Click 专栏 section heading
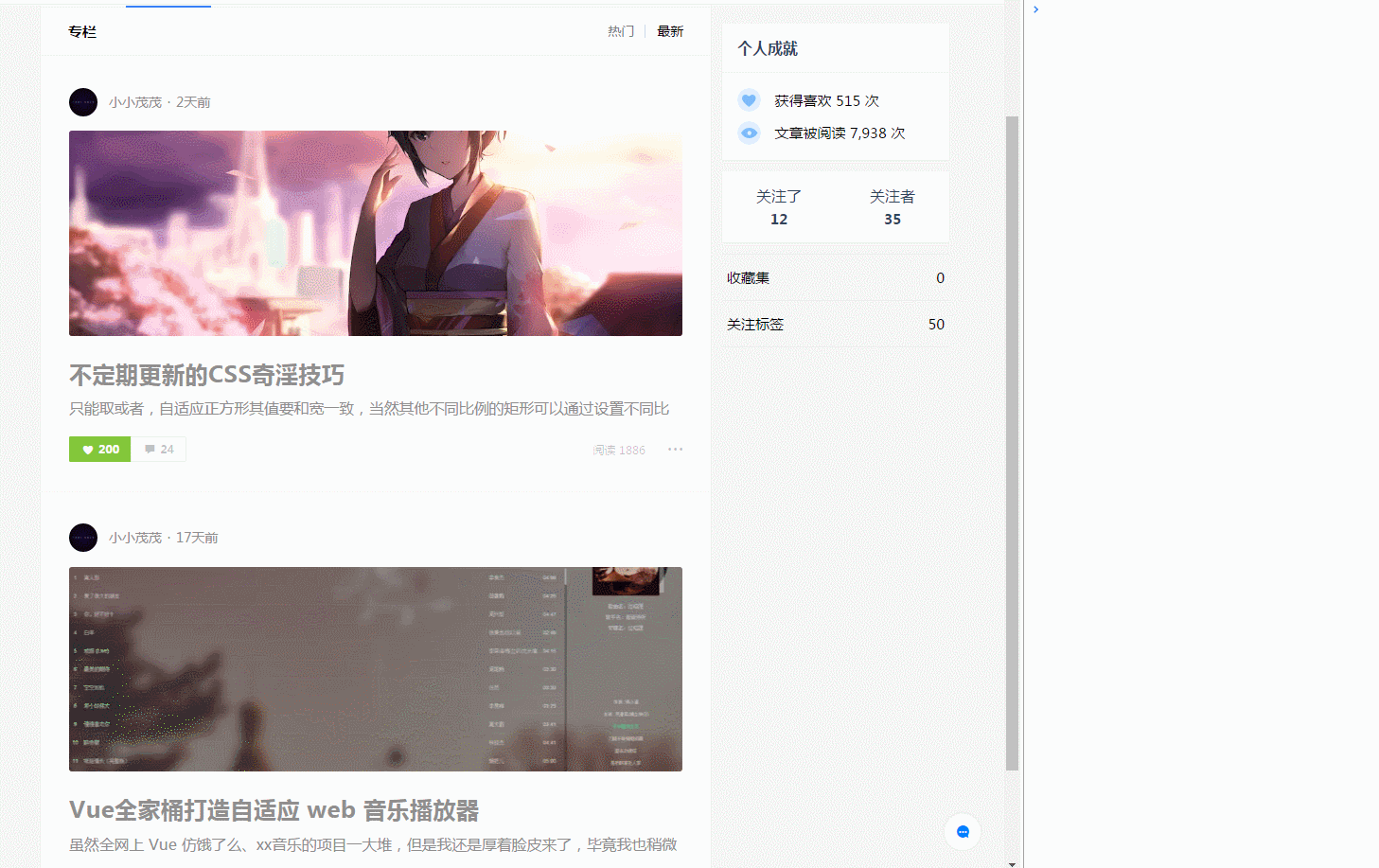The height and width of the screenshot is (868, 1379). [82, 31]
